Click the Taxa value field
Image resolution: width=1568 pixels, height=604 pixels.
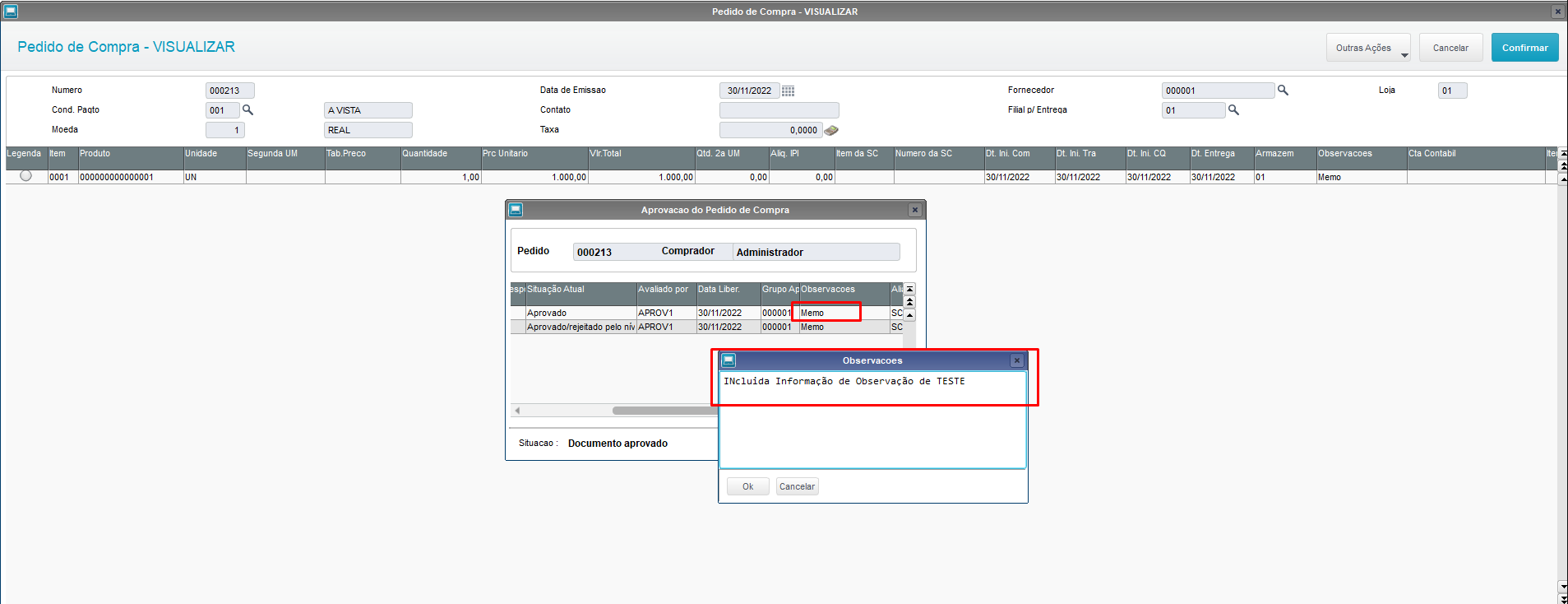[770, 130]
